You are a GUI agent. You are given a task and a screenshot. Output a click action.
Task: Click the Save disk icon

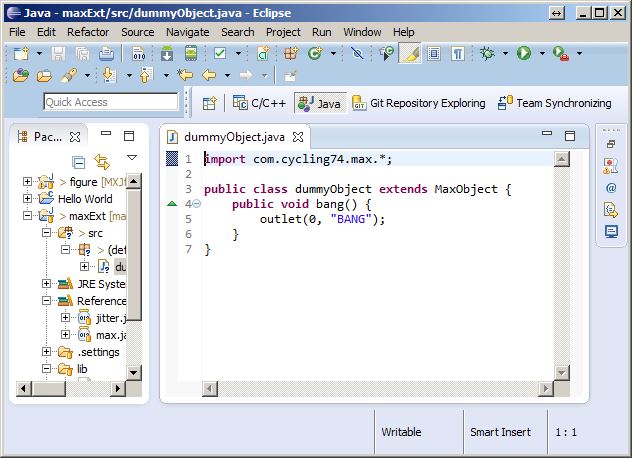[x=58, y=53]
